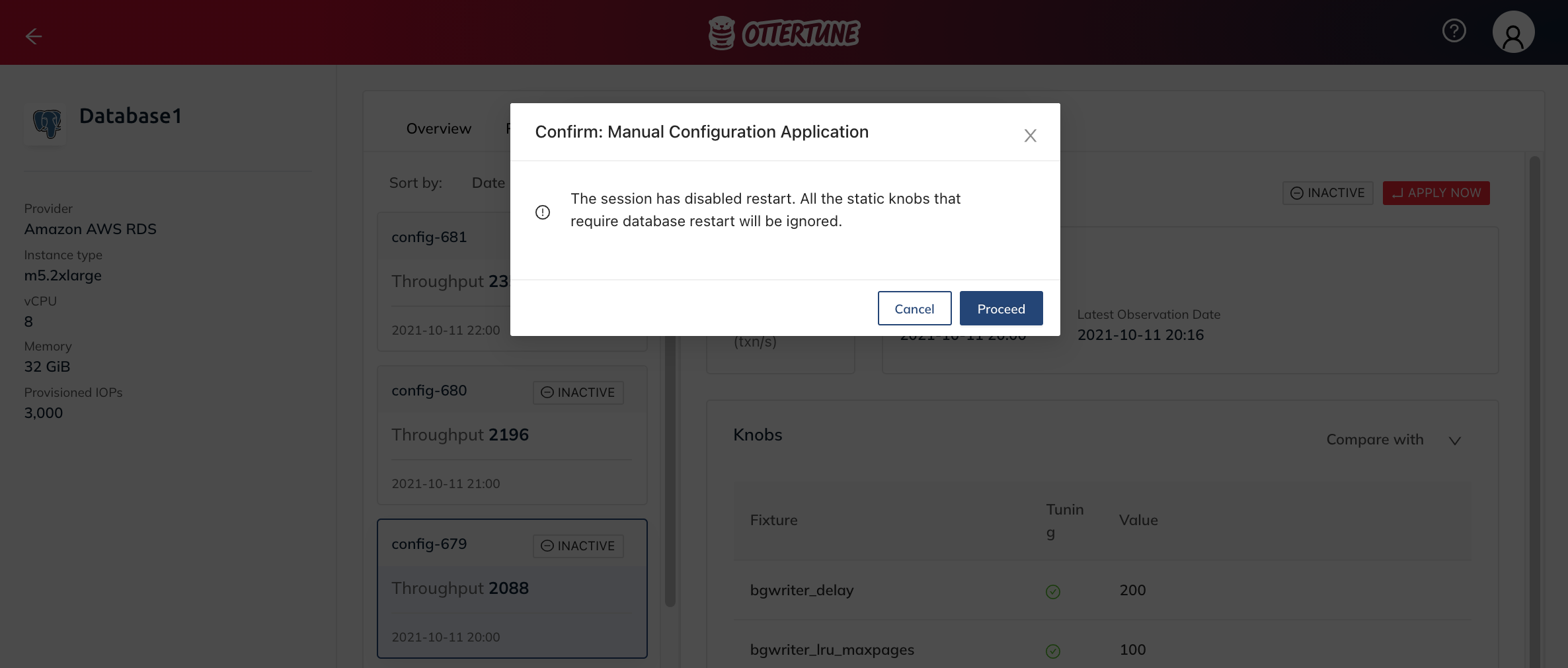Click the PostgreSQL elephant database icon
1568x668 pixels.
click(x=46, y=124)
